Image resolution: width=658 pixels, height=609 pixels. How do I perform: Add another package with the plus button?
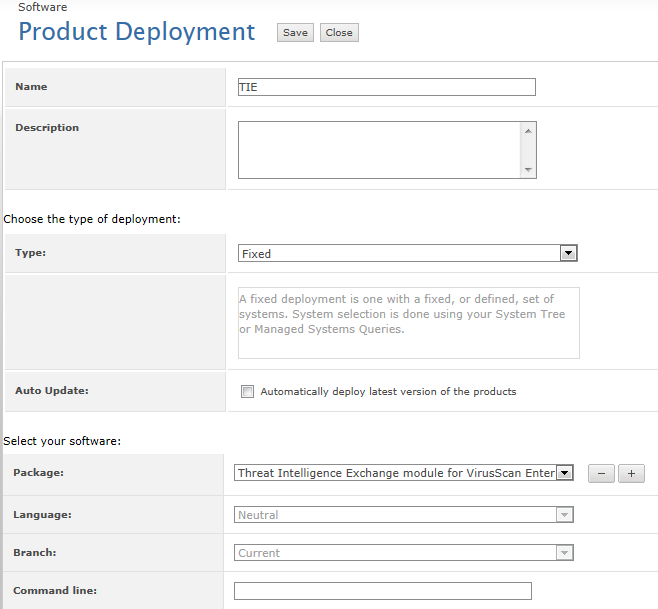point(631,473)
